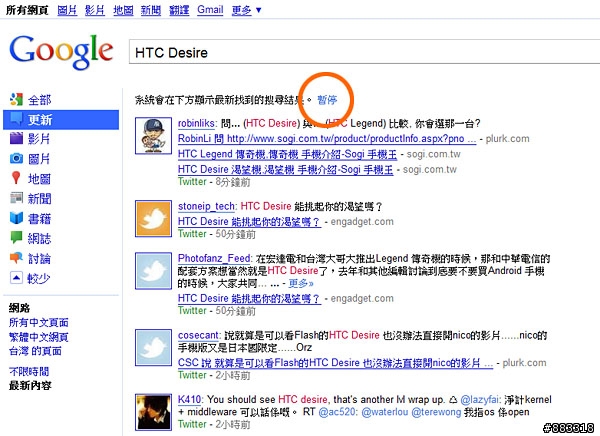Click Twitter source under cosecant post

pos(192,375)
